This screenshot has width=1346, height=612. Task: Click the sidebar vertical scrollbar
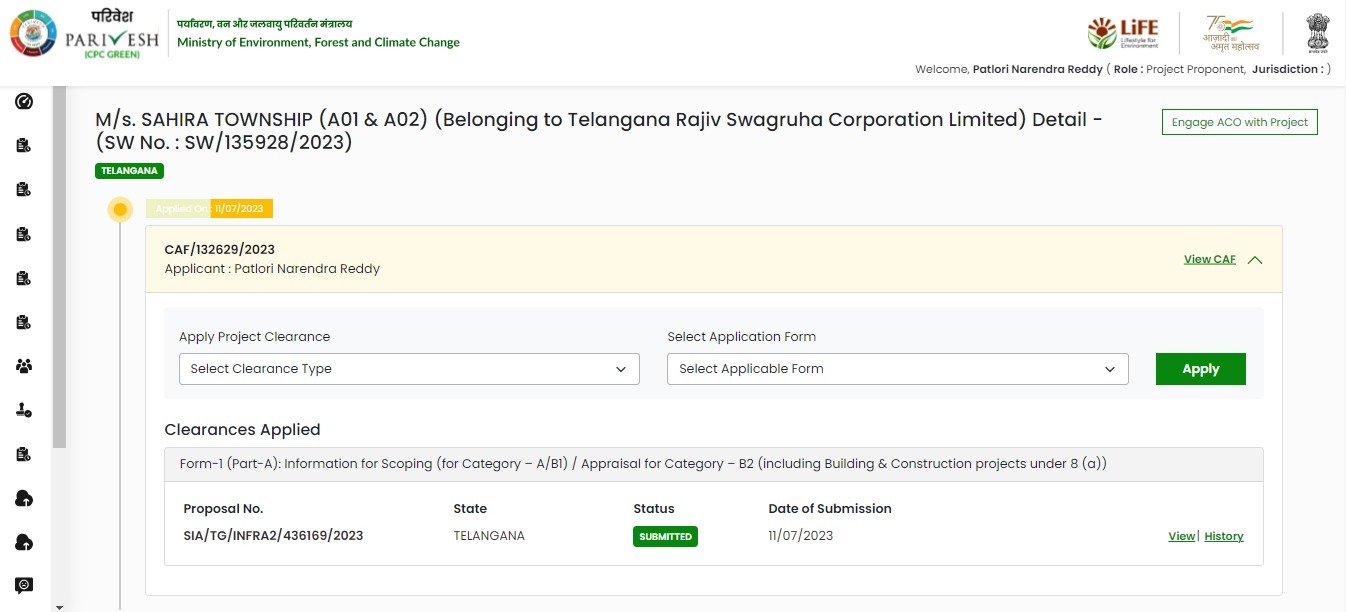tap(59, 266)
